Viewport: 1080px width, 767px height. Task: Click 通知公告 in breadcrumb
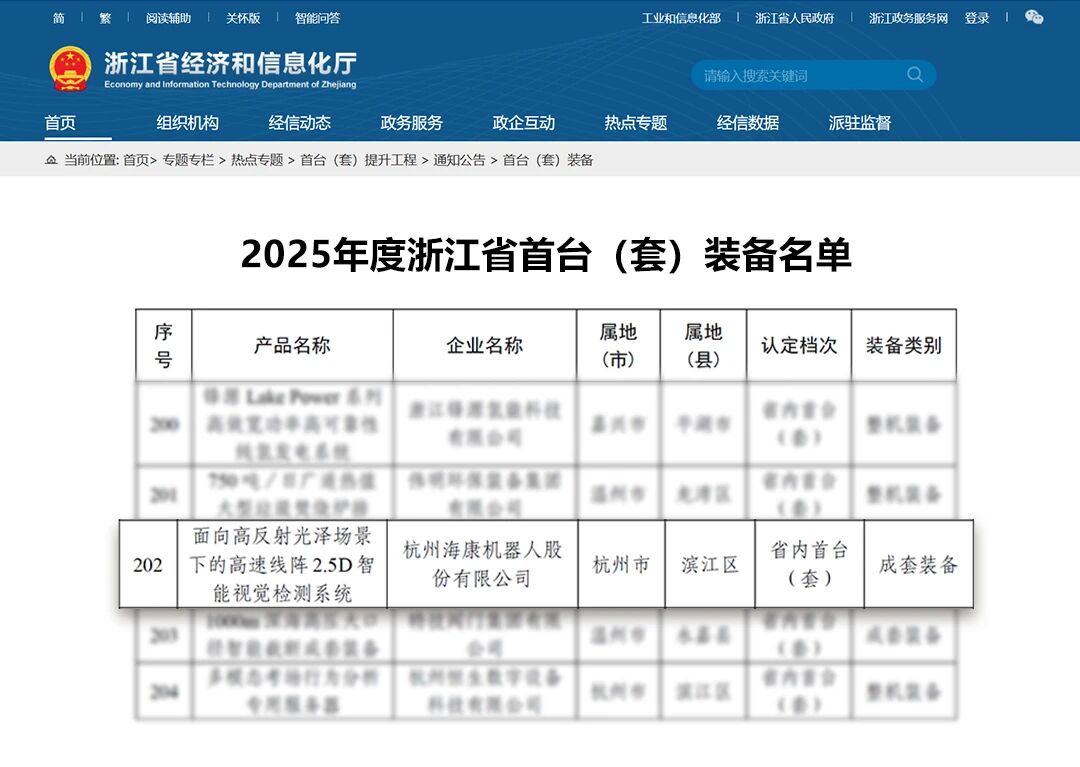pos(459,160)
